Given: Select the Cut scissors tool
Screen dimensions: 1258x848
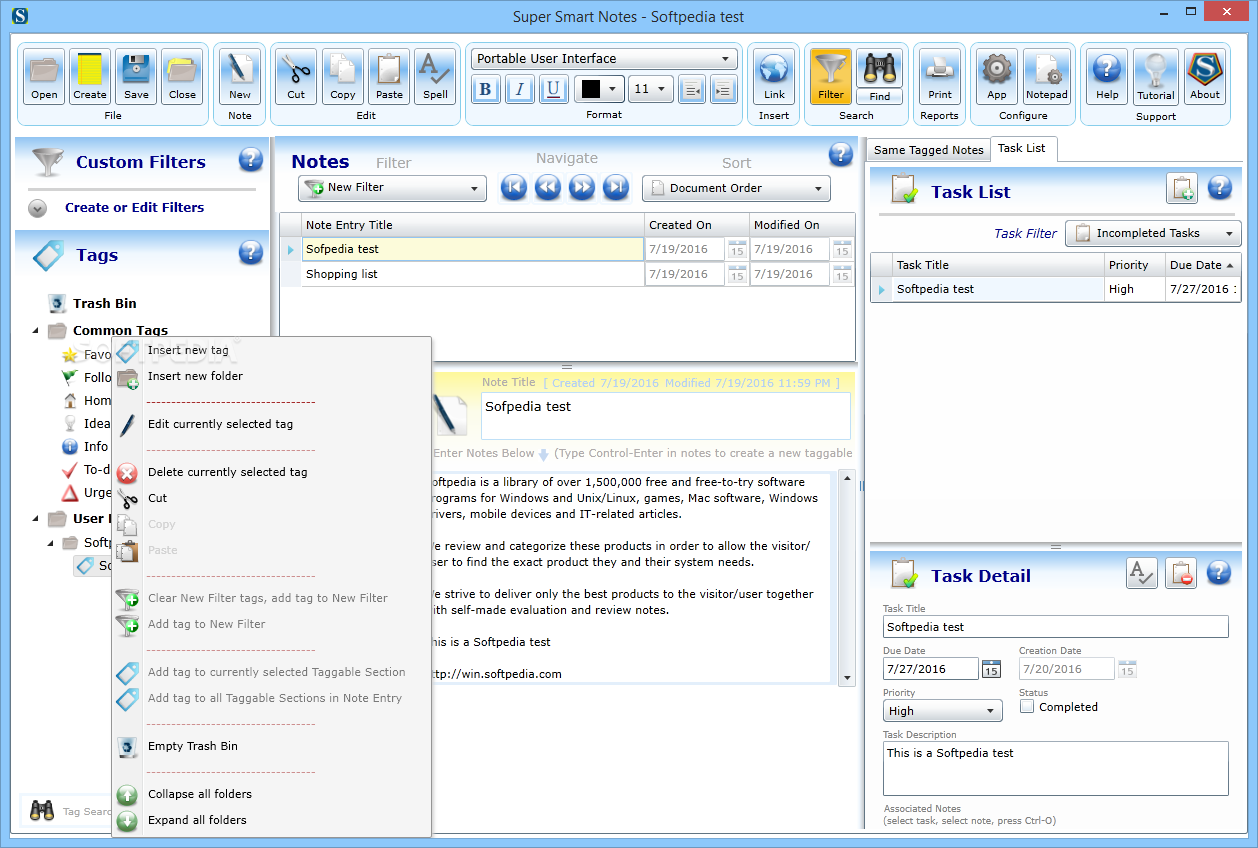Looking at the screenshot, I should click(x=296, y=76).
